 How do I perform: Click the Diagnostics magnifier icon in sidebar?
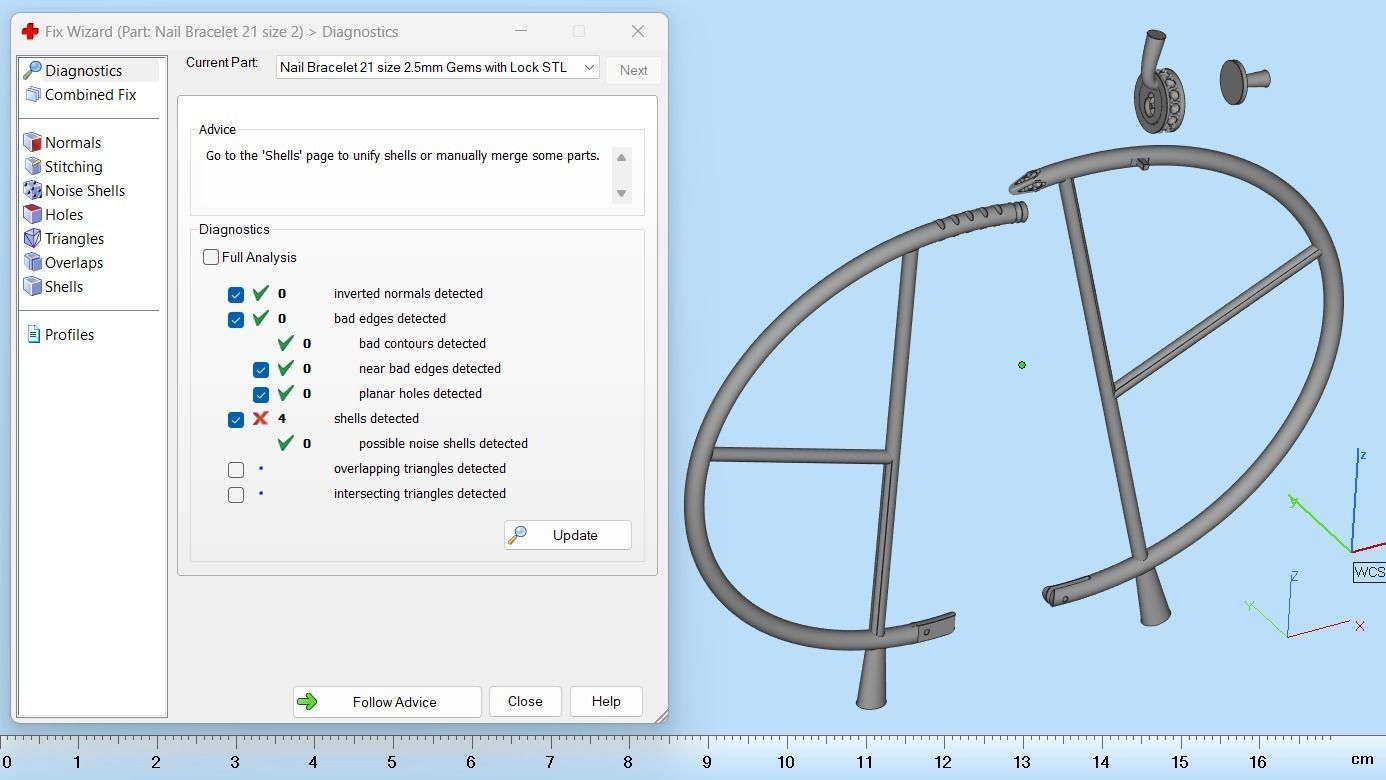[x=32, y=70]
